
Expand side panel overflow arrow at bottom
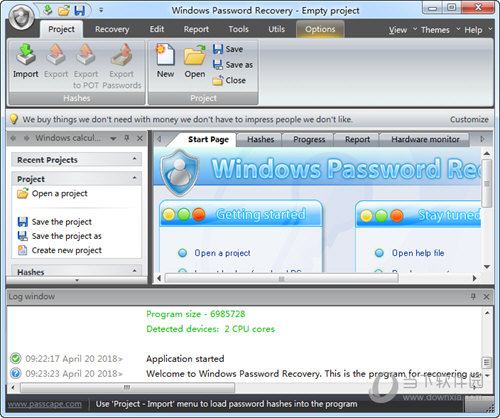coord(77,280)
